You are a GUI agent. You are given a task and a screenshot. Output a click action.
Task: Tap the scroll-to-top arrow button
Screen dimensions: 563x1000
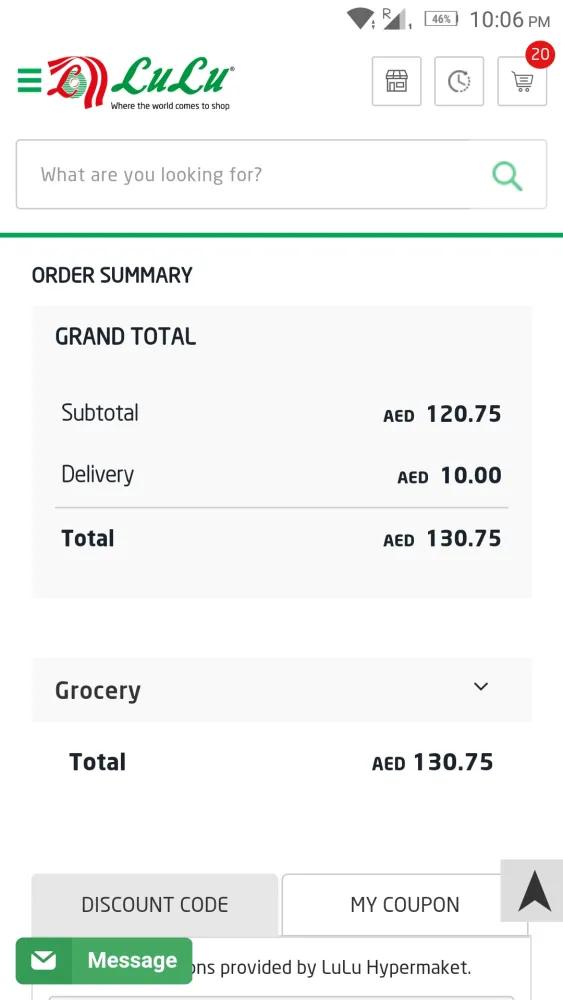(533, 890)
